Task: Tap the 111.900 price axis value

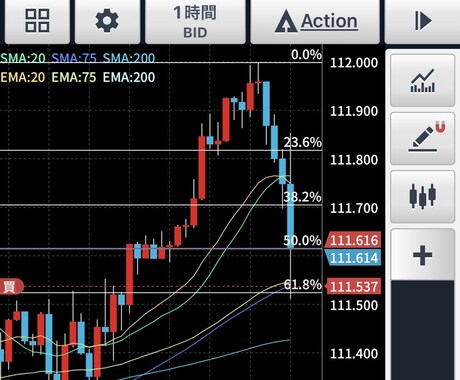Action: point(354,111)
